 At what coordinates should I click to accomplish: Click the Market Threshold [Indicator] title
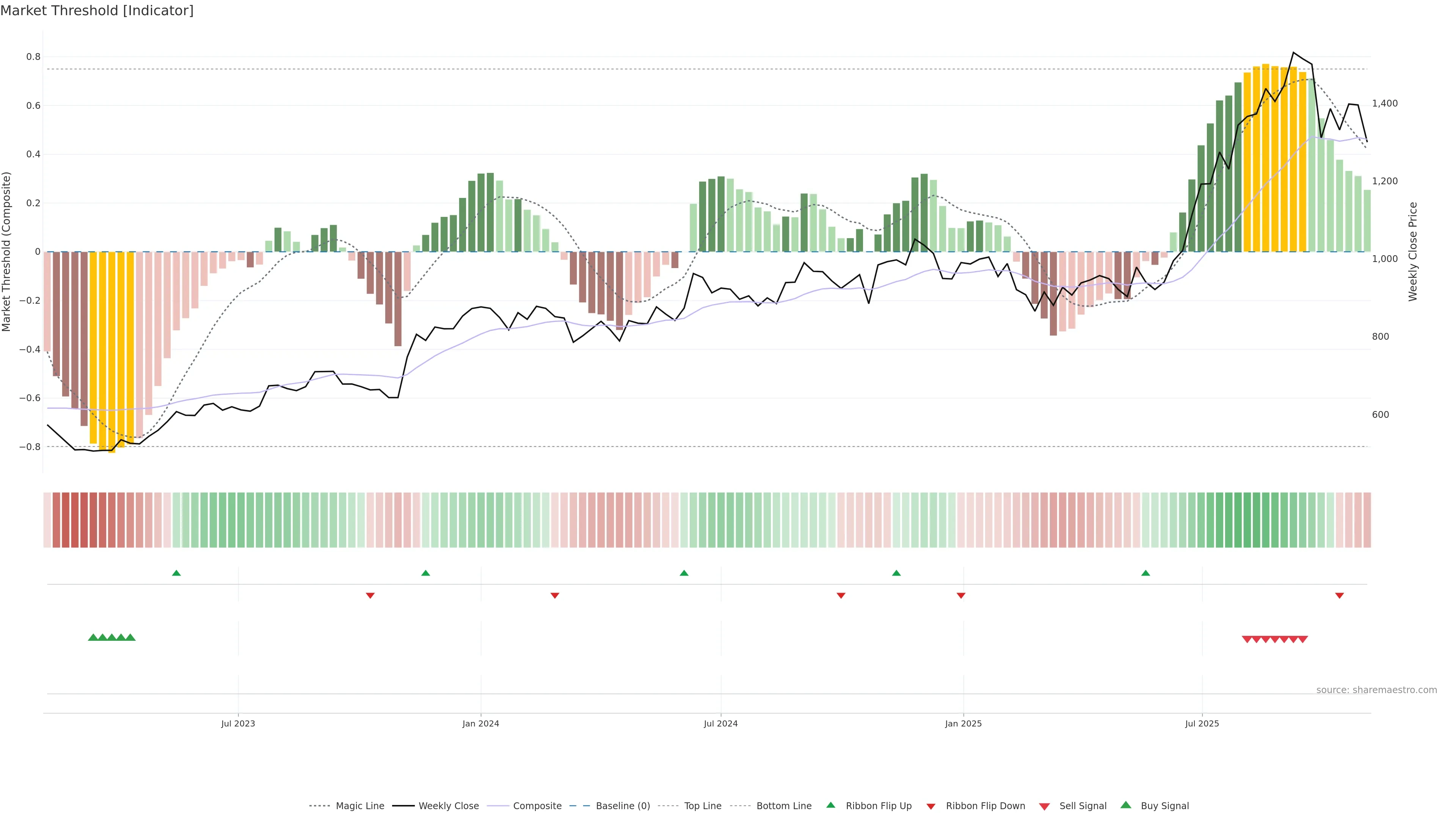(97, 11)
